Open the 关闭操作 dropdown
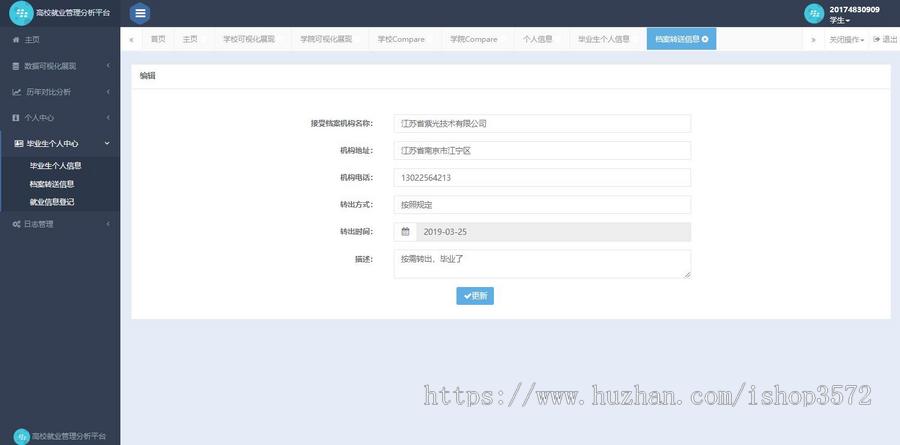900x445 pixels. 847,40
